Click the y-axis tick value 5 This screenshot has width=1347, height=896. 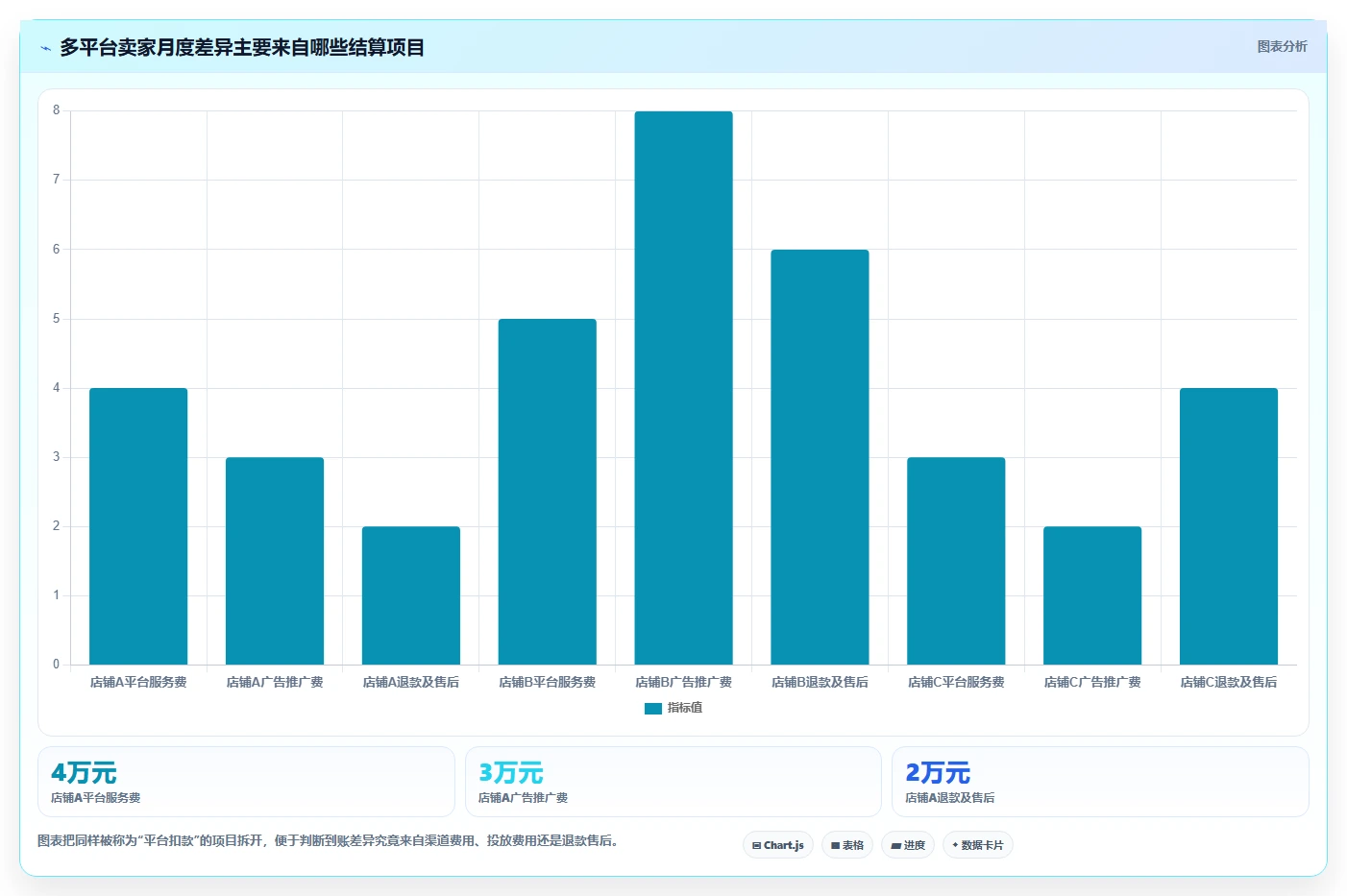pyautogui.click(x=56, y=319)
